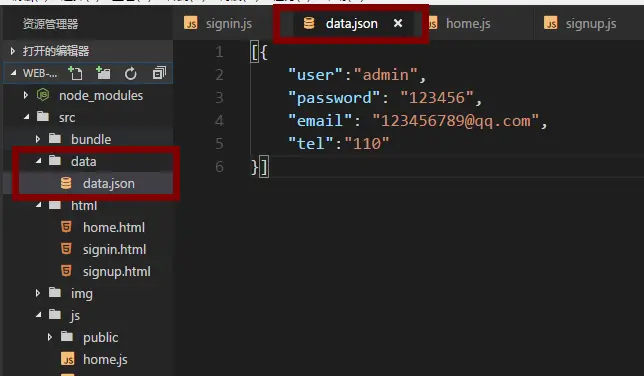Click the "110" value on line 5
644x376 pixels.
coord(367,144)
